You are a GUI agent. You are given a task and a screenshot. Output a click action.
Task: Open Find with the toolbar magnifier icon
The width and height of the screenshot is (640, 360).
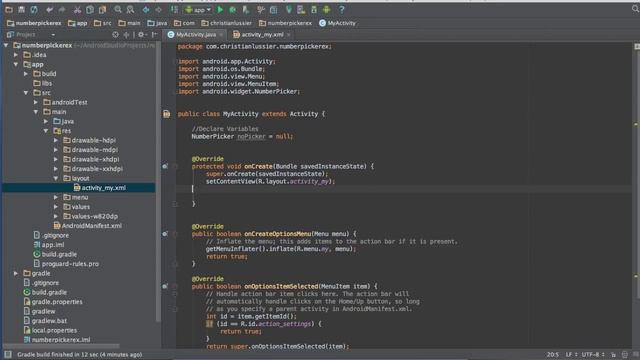(118, 9)
